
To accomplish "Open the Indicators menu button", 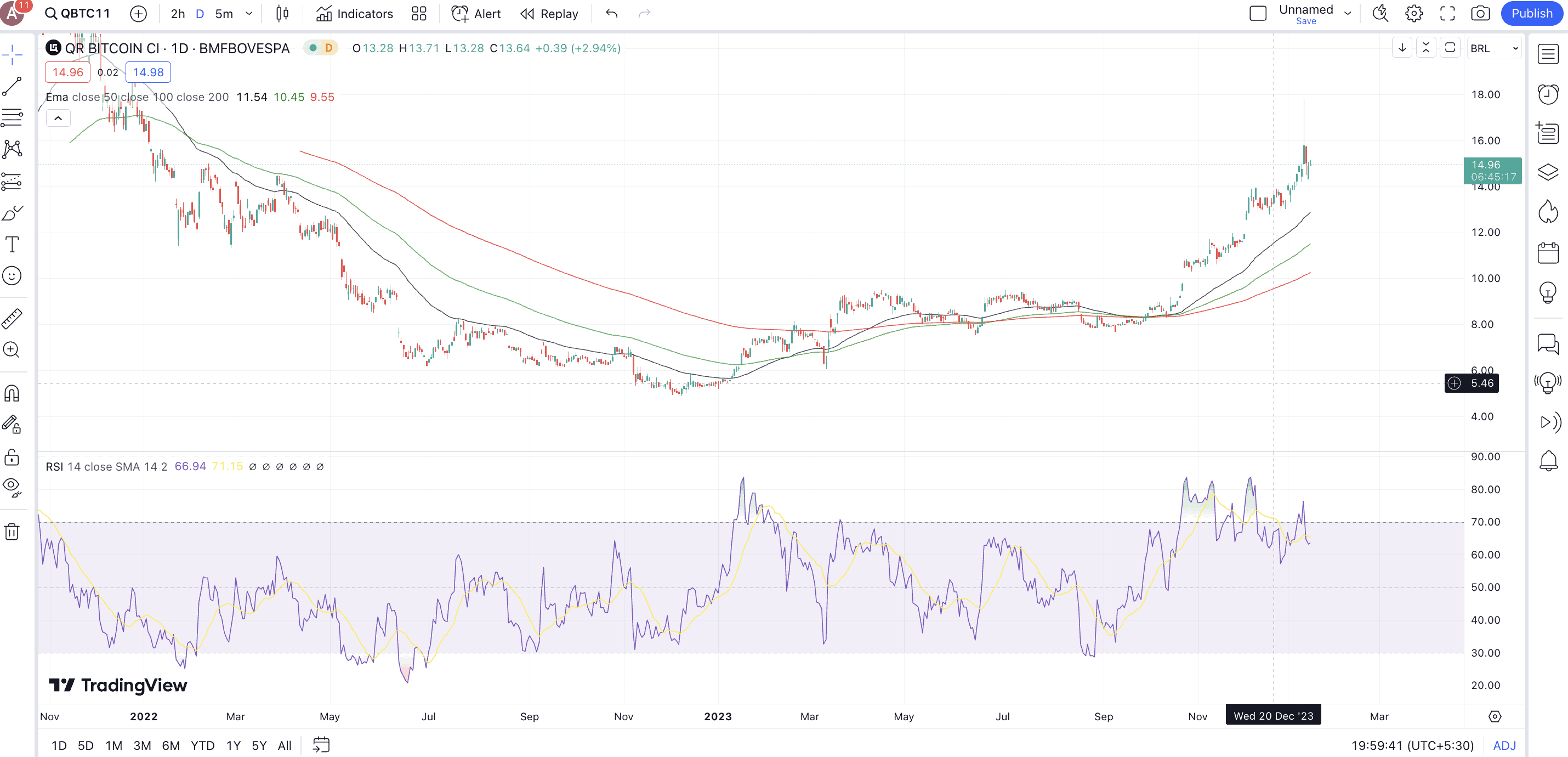I will pyautogui.click(x=355, y=13).
